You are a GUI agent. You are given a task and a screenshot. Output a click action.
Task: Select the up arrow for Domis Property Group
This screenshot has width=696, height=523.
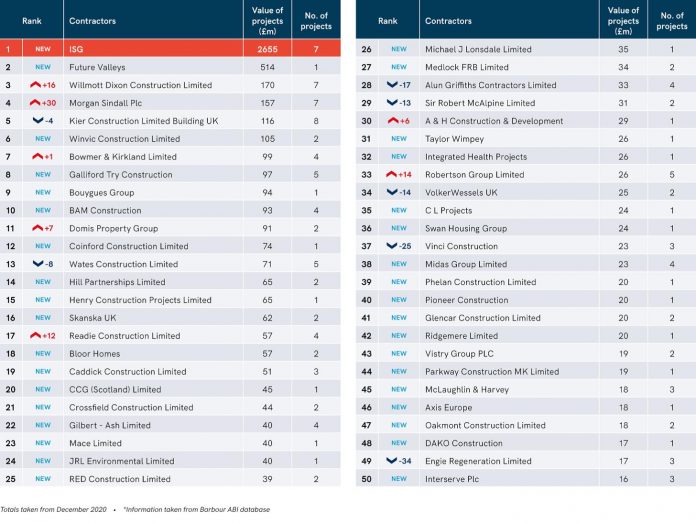(x=37, y=228)
